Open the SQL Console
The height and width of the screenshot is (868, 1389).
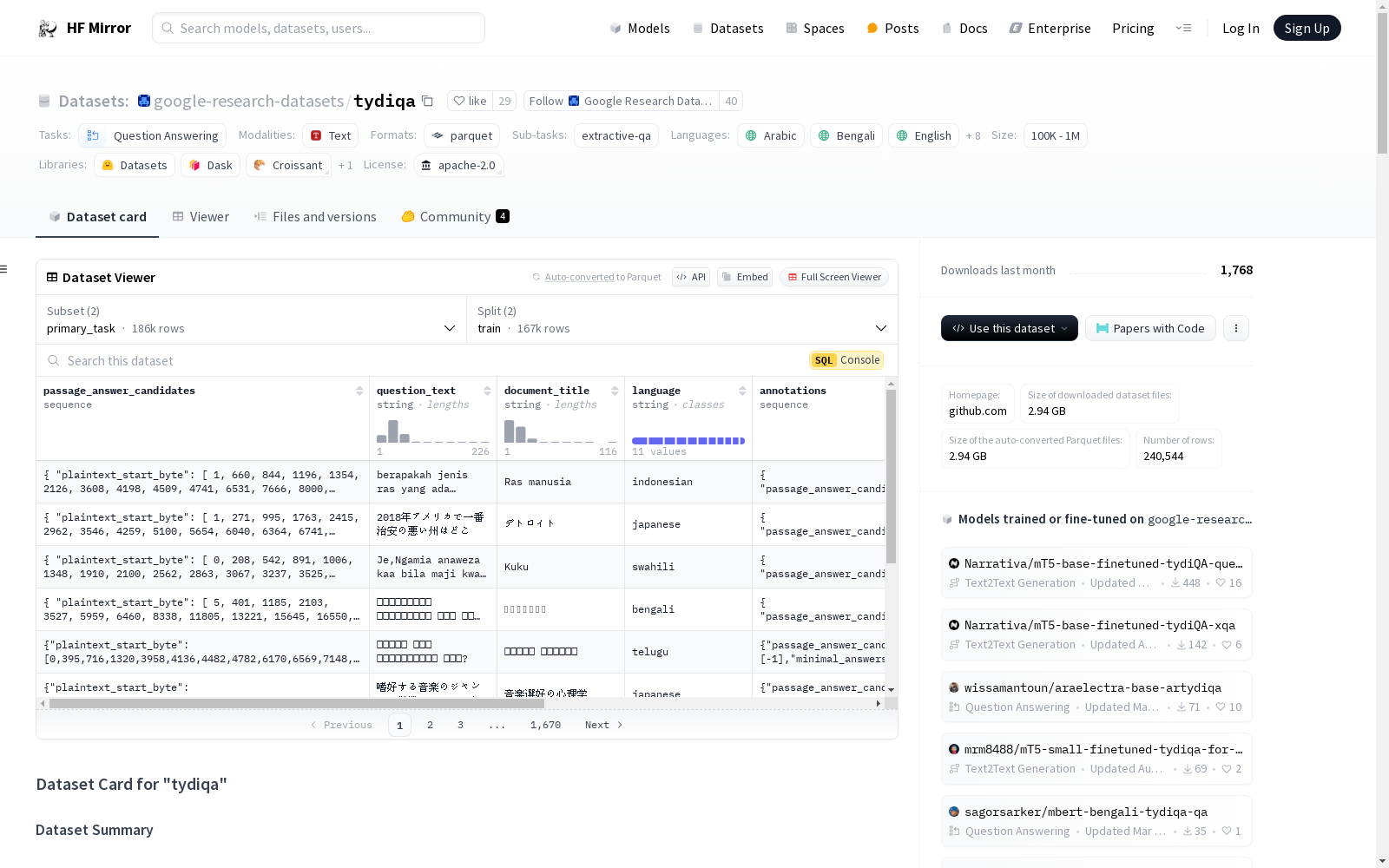(846, 360)
